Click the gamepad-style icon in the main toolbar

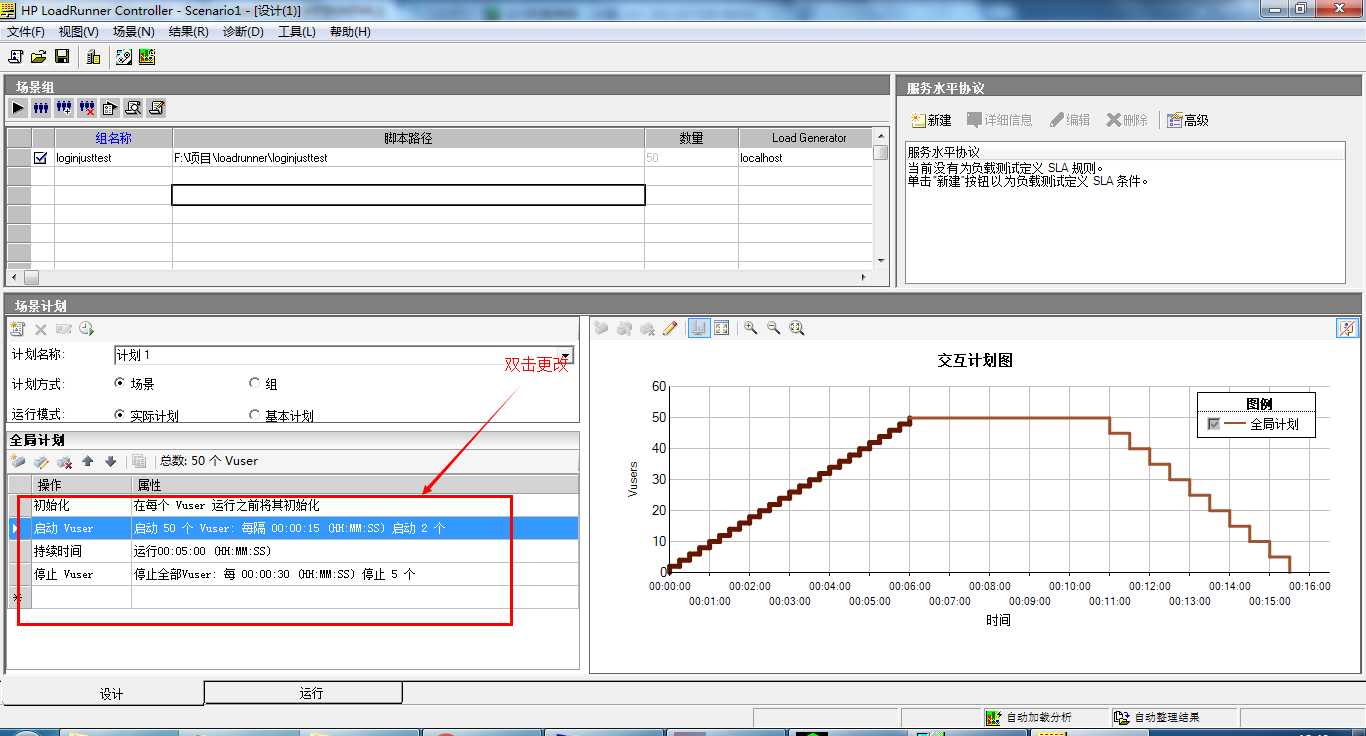pos(124,57)
